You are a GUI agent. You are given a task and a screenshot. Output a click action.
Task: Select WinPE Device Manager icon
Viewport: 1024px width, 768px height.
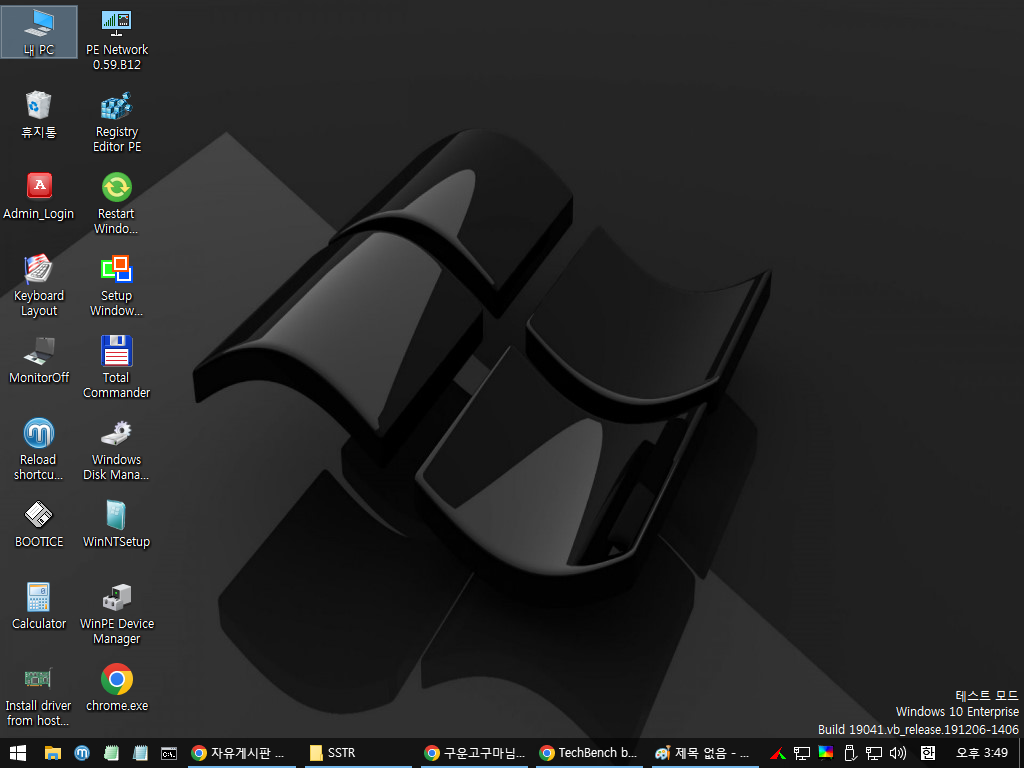point(117,614)
